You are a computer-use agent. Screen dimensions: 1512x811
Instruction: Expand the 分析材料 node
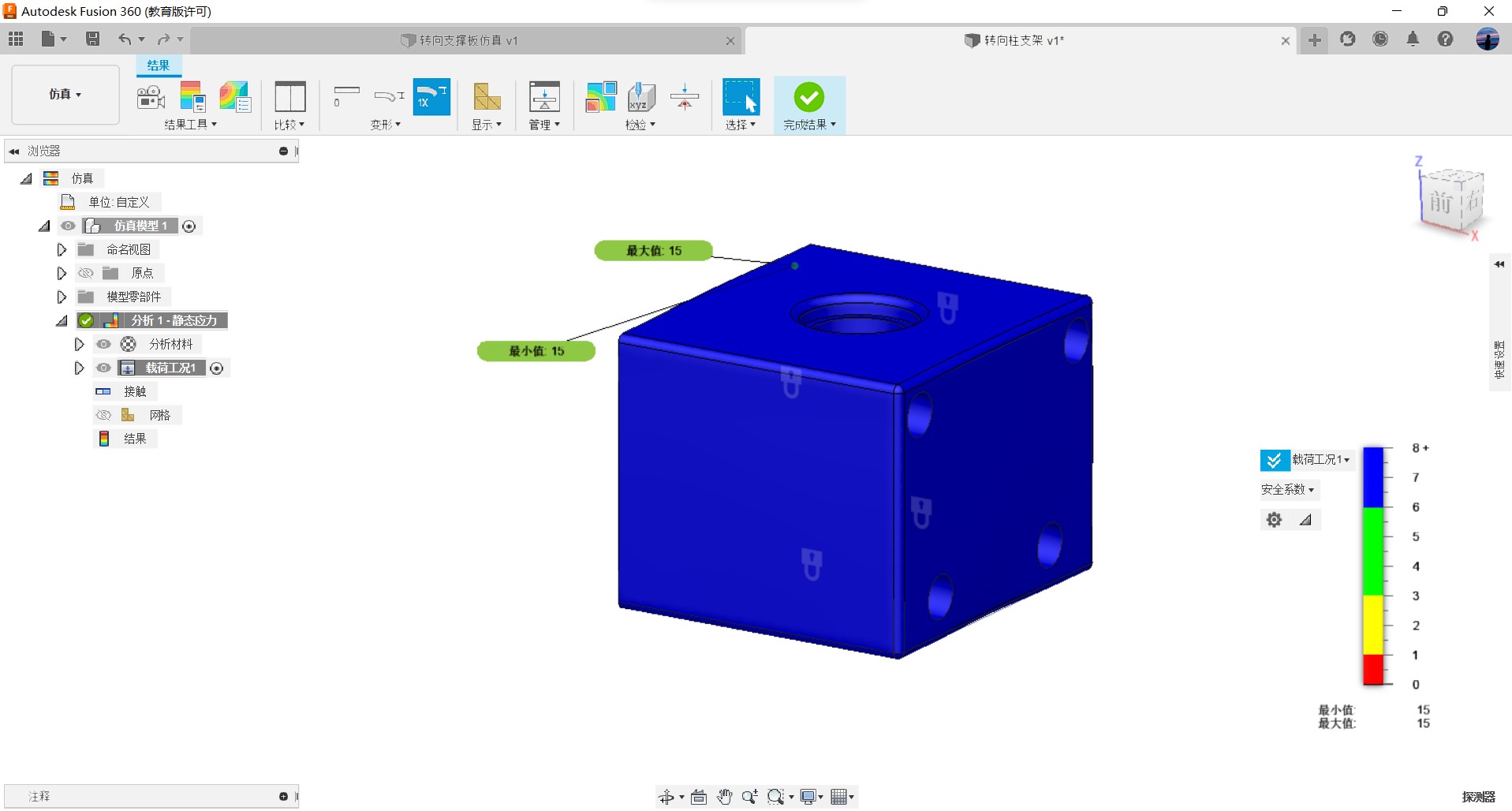(x=79, y=344)
